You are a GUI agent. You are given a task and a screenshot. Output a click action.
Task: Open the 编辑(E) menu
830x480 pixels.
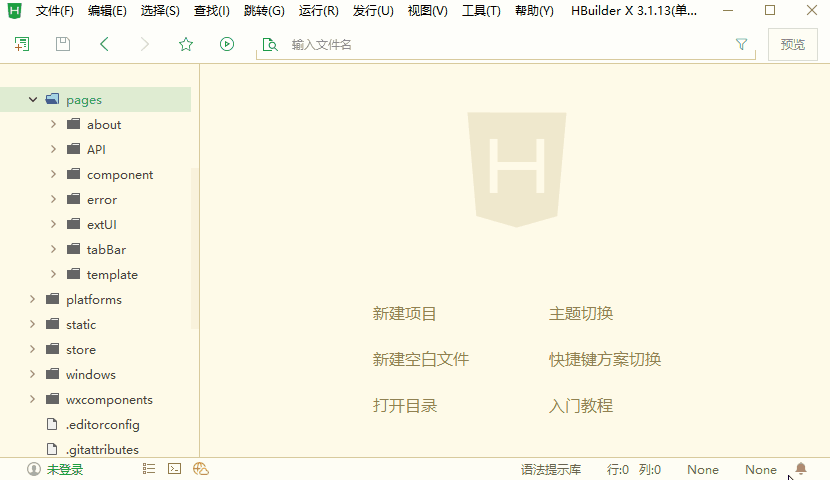107,11
